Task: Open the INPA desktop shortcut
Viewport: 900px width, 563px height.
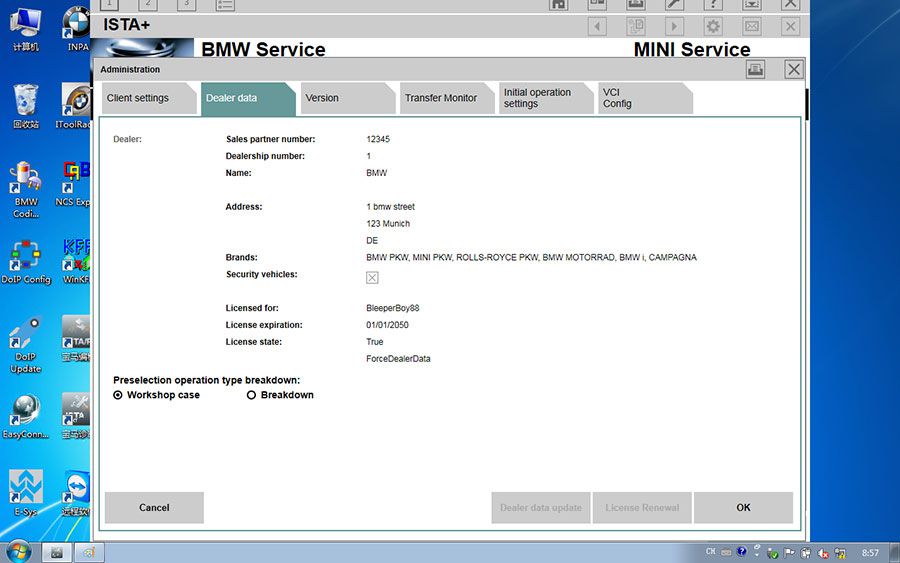Action: (76, 30)
